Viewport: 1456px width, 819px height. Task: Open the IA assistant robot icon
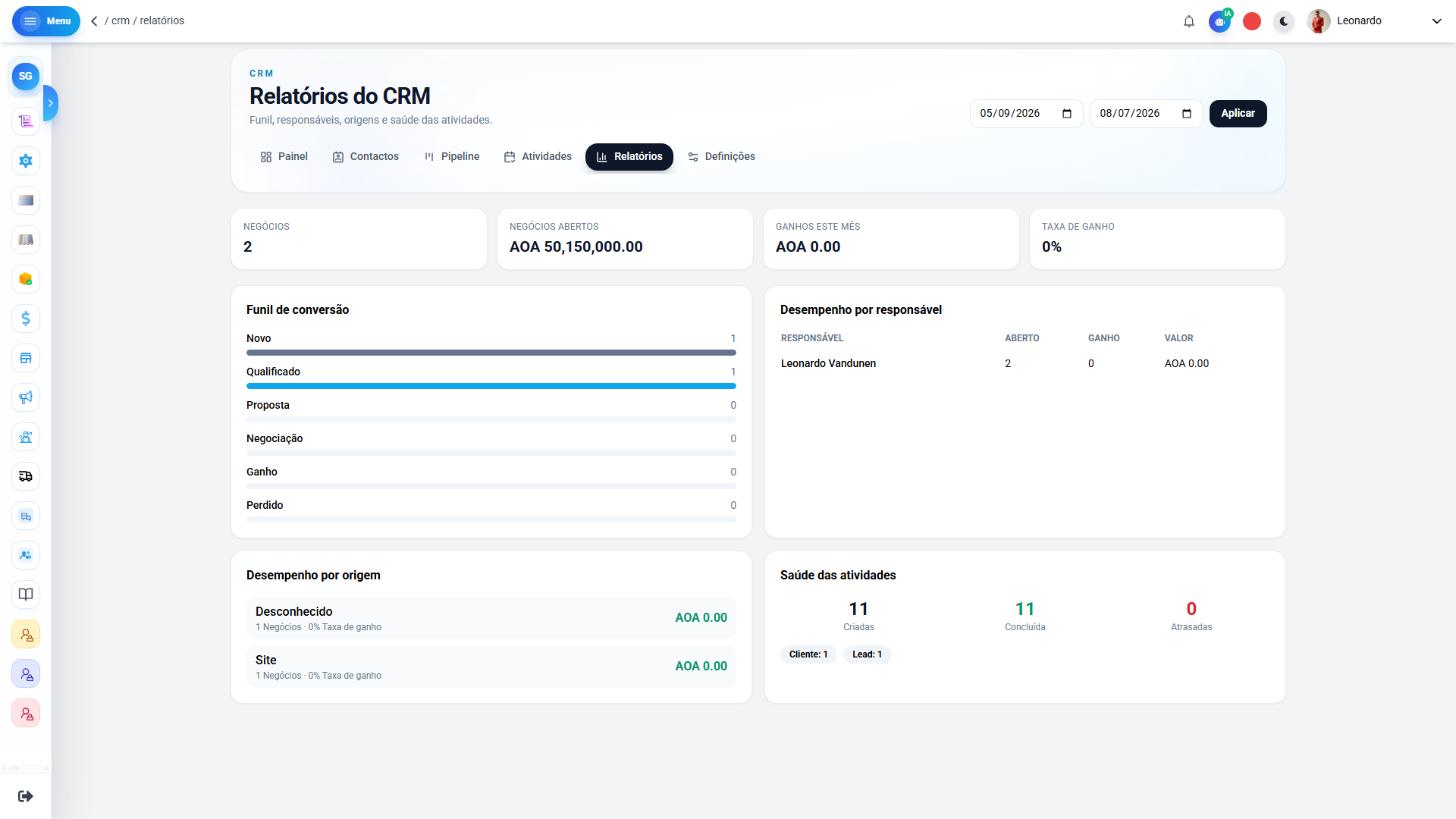tap(1220, 21)
